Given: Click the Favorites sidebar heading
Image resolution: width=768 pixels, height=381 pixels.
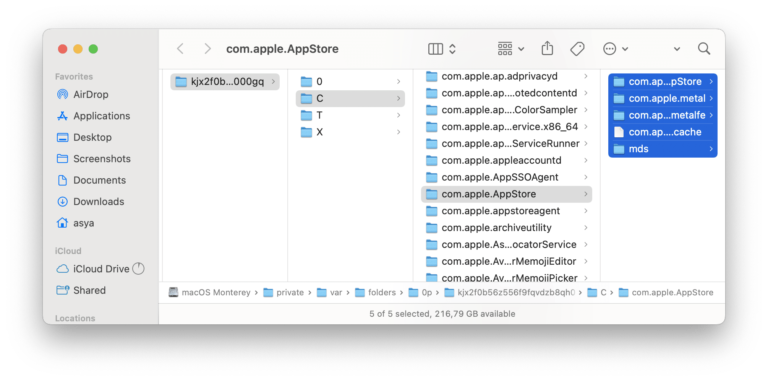Looking at the screenshot, I should [x=74, y=76].
